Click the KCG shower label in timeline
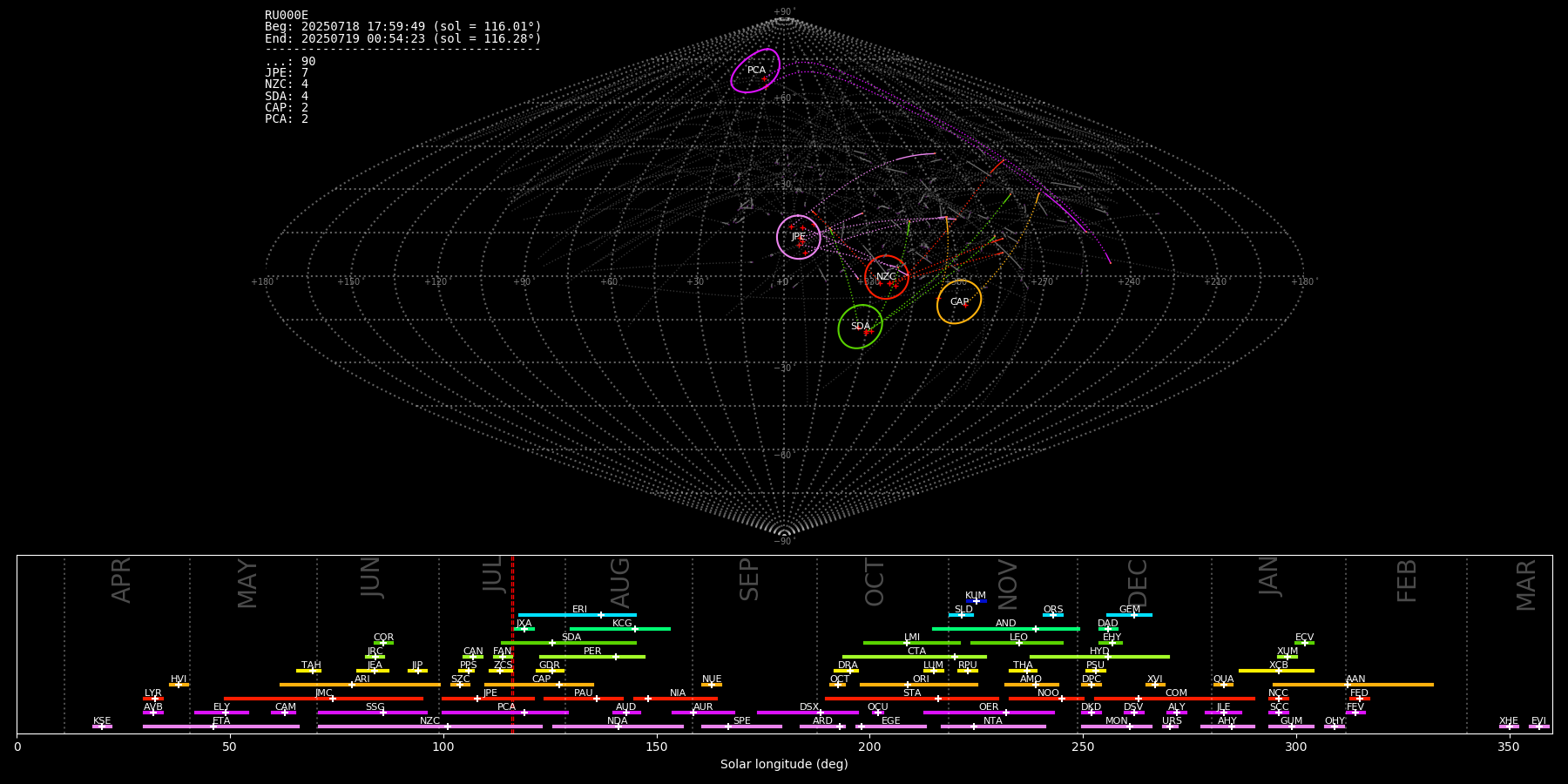 pos(622,624)
